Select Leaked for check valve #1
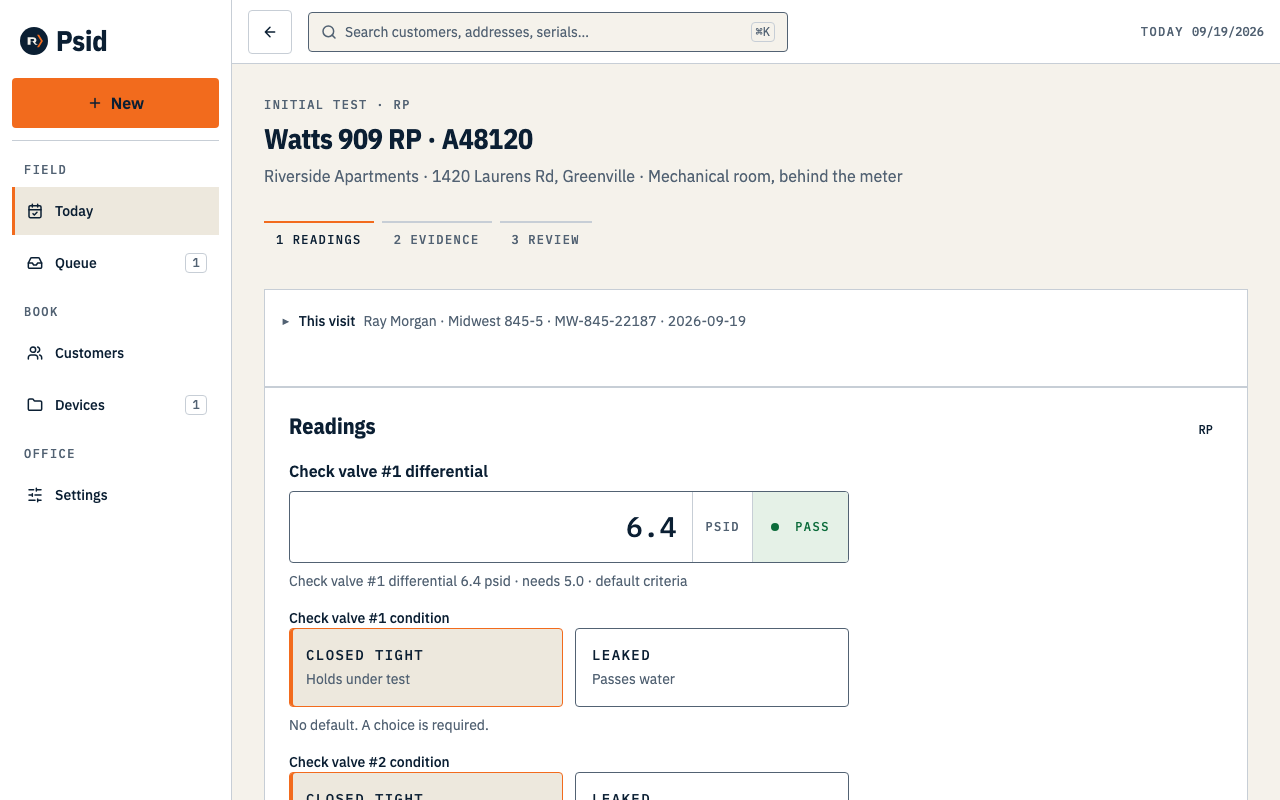1280x800 pixels. [712, 667]
